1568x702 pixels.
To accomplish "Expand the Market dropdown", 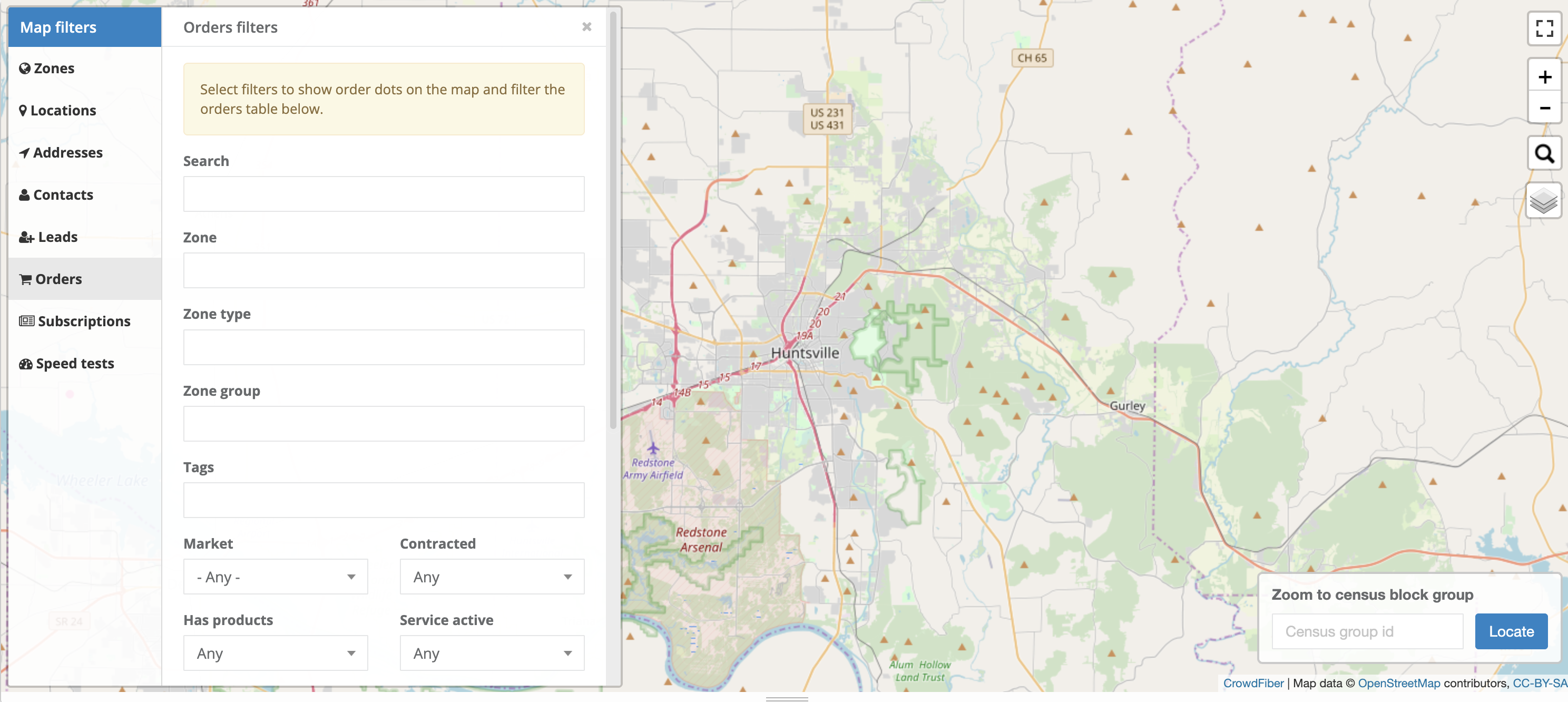I will click(275, 577).
